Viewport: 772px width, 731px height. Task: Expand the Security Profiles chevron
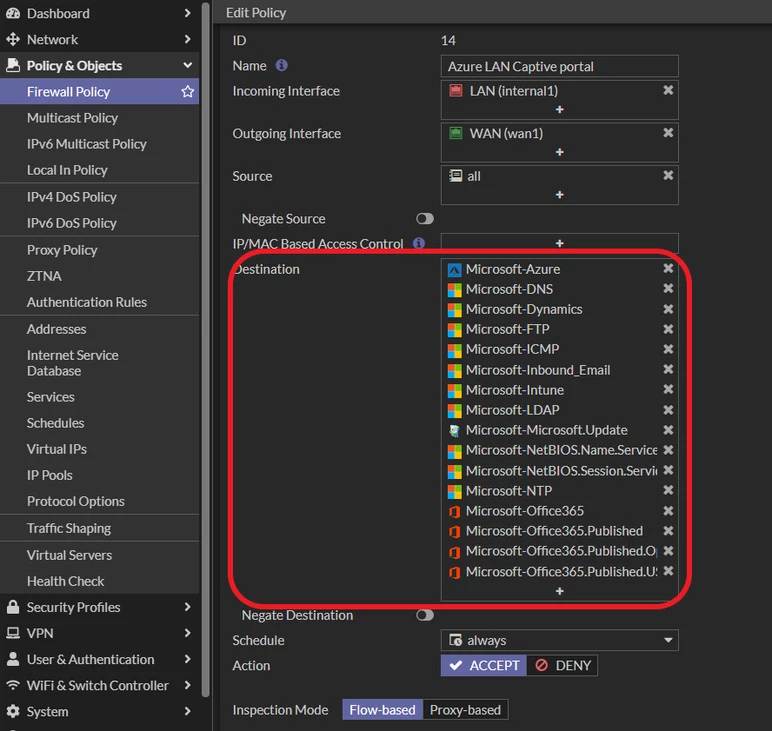tap(188, 607)
